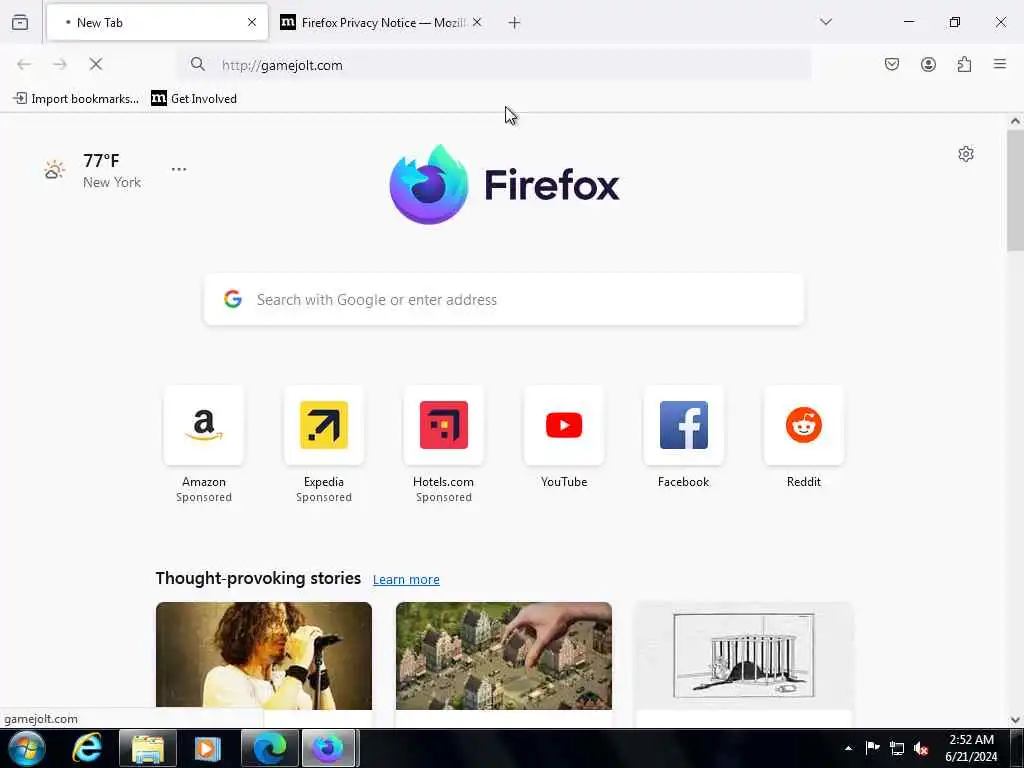1024x768 pixels.
Task: Click the Google logo in the search box
Action: 232,299
